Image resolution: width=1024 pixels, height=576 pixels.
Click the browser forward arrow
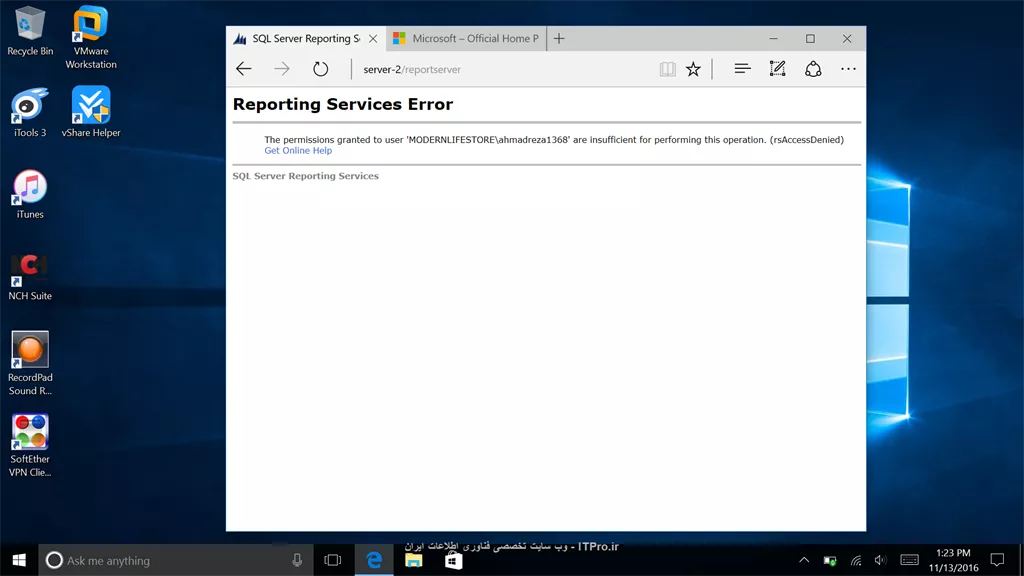coord(281,69)
